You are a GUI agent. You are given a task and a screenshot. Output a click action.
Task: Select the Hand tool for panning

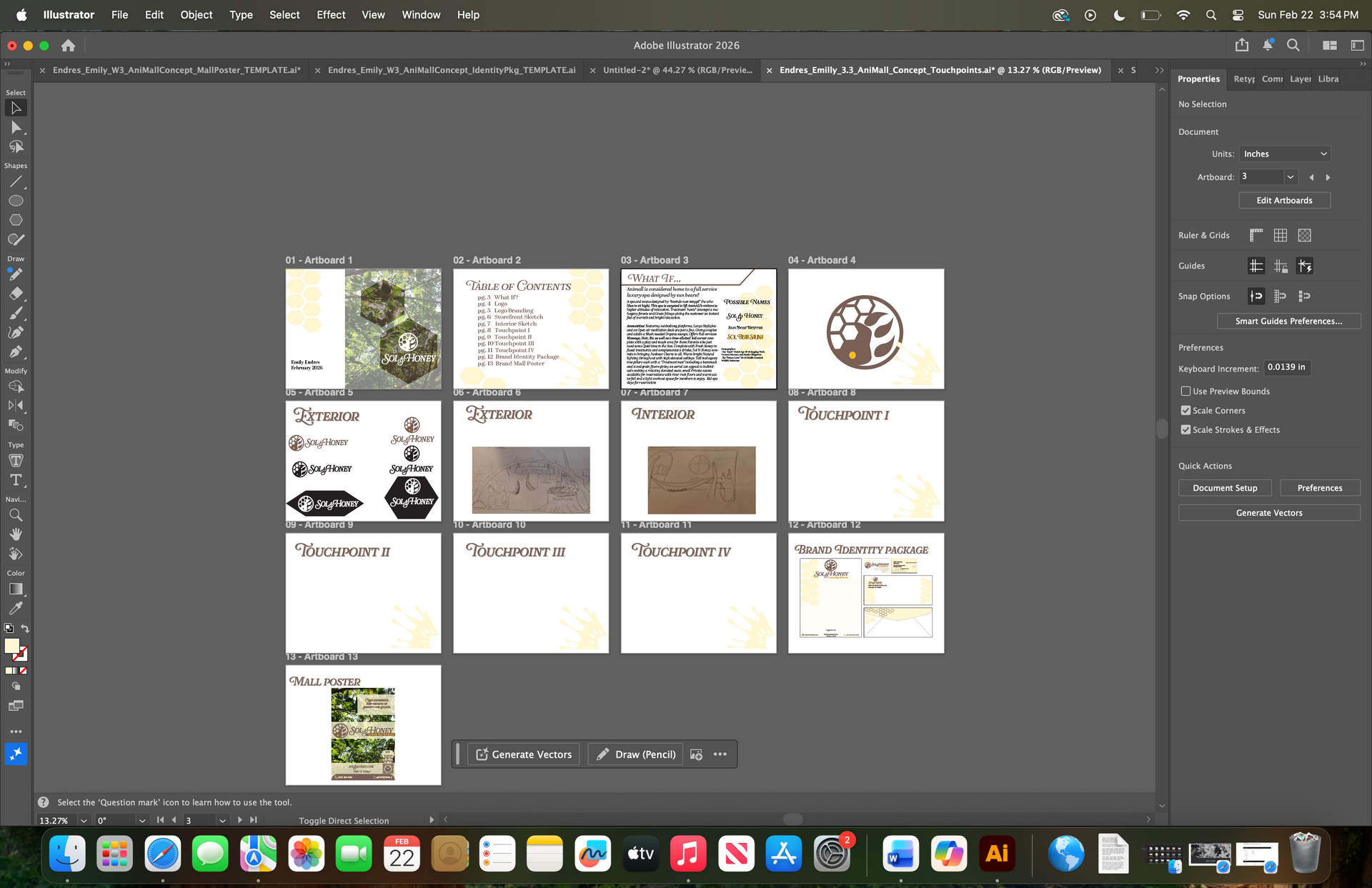16,535
